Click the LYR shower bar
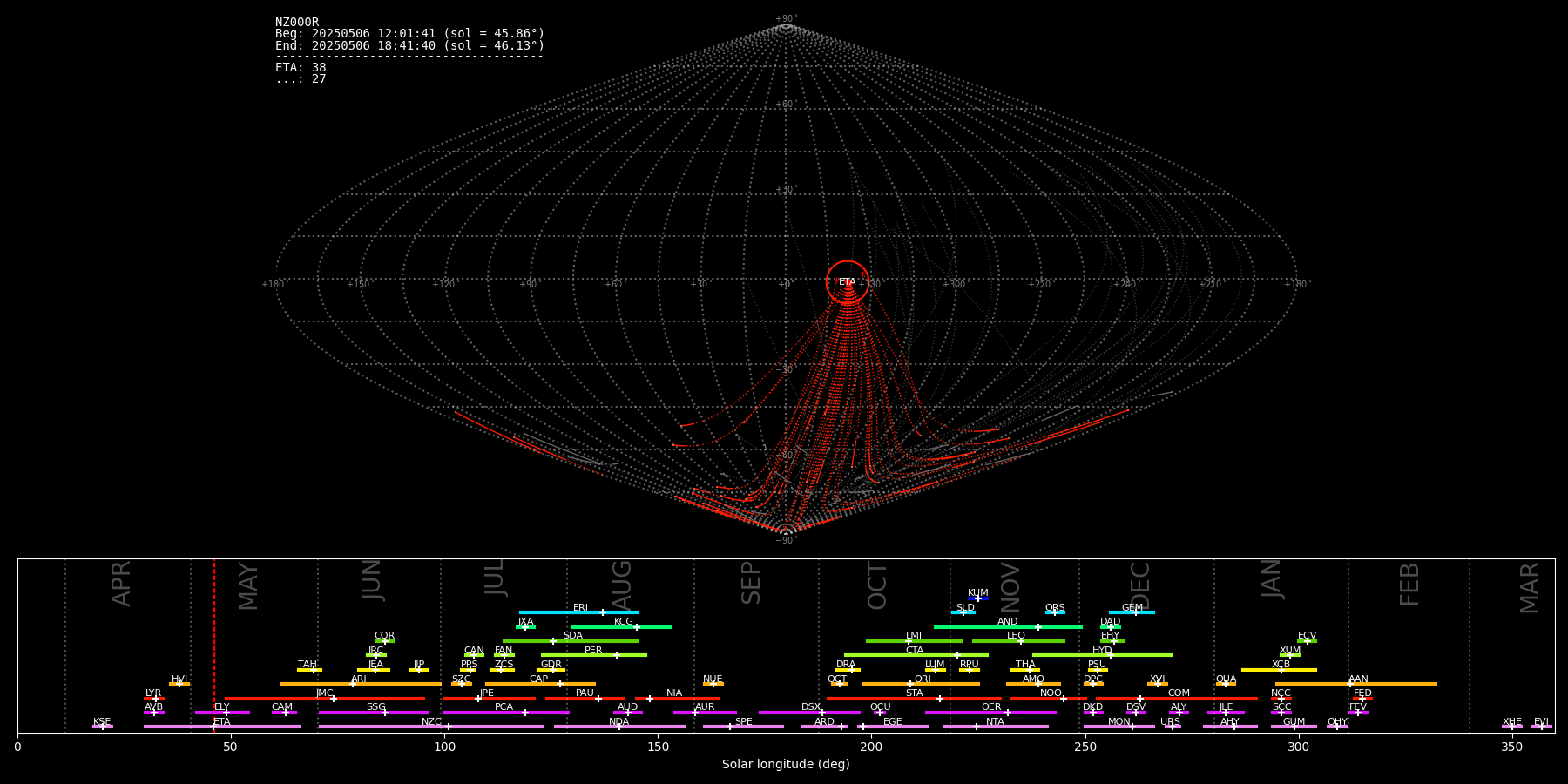Screen dimensions: 1568x784 pos(154,698)
